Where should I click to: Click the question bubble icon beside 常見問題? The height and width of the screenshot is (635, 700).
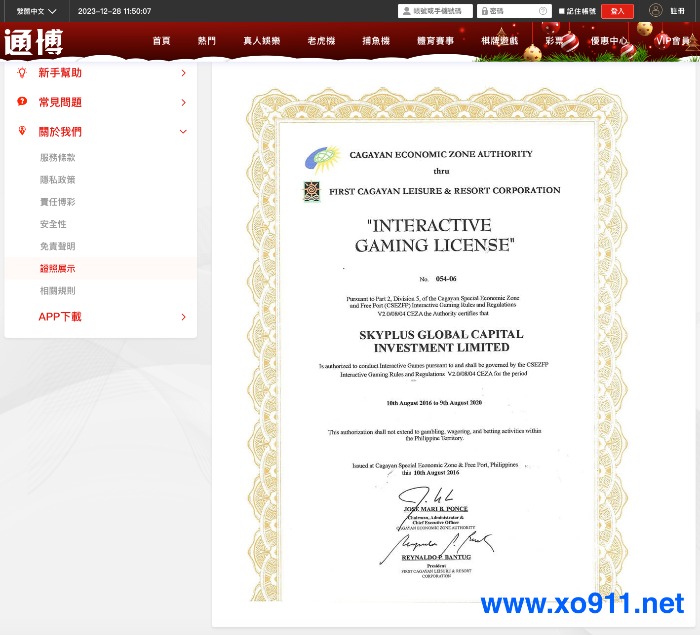(x=22, y=102)
